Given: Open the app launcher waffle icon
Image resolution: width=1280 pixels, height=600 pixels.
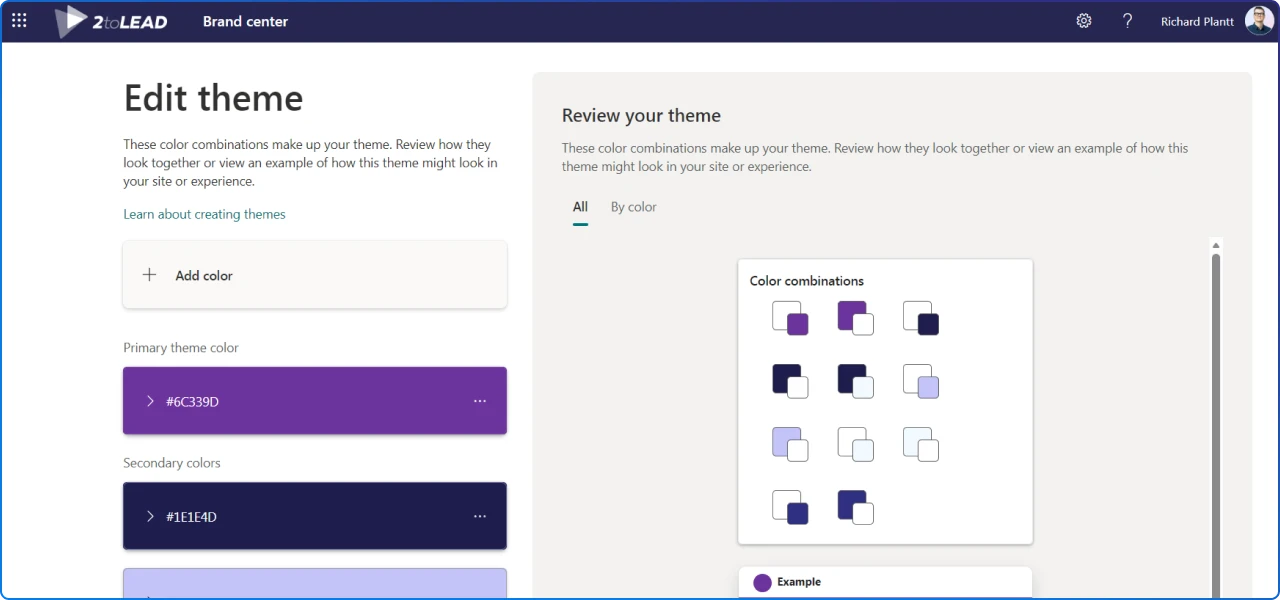Looking at the screenshot, I should pos(19,20).
